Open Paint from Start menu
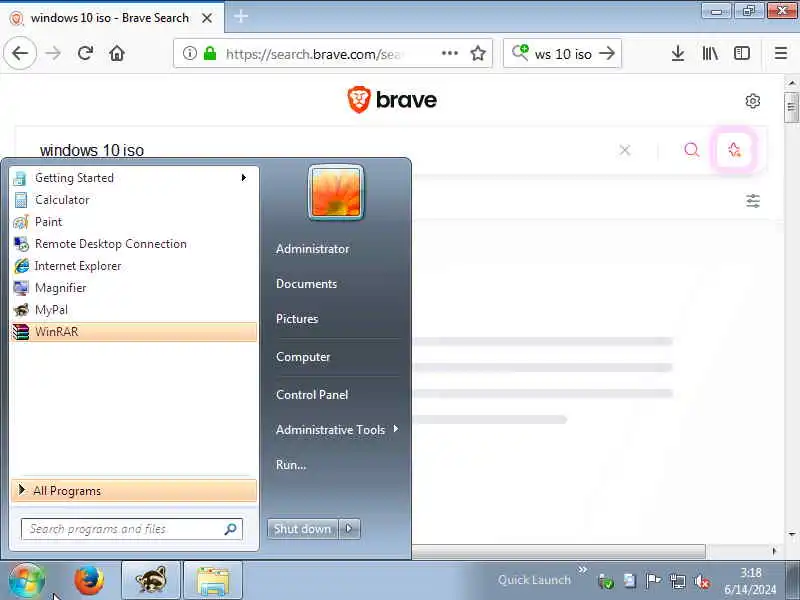The width and height of the screenshot is (800, 600). click(134, 222)
